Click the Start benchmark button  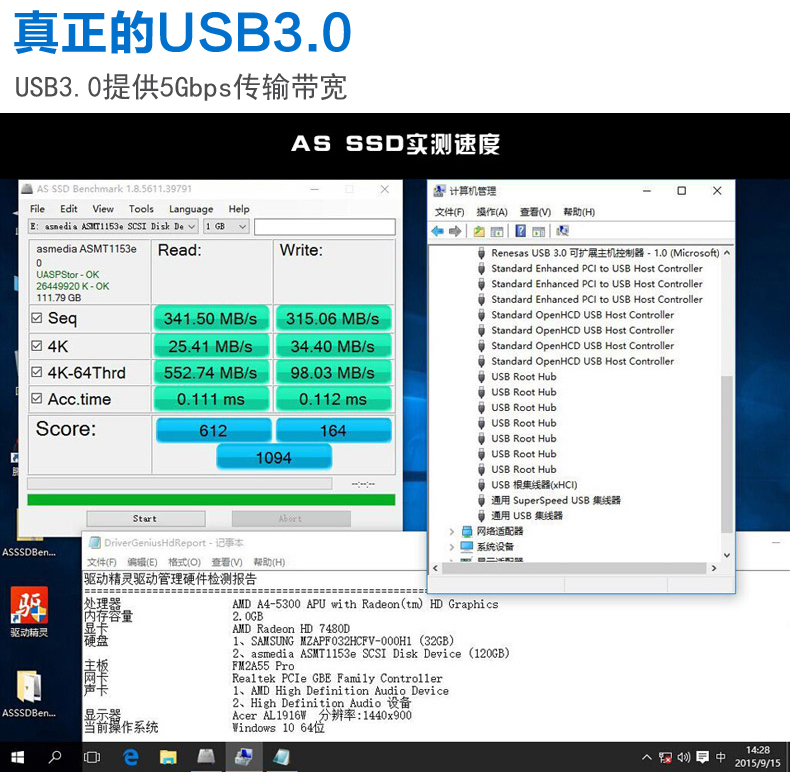(x=146, y=519)
